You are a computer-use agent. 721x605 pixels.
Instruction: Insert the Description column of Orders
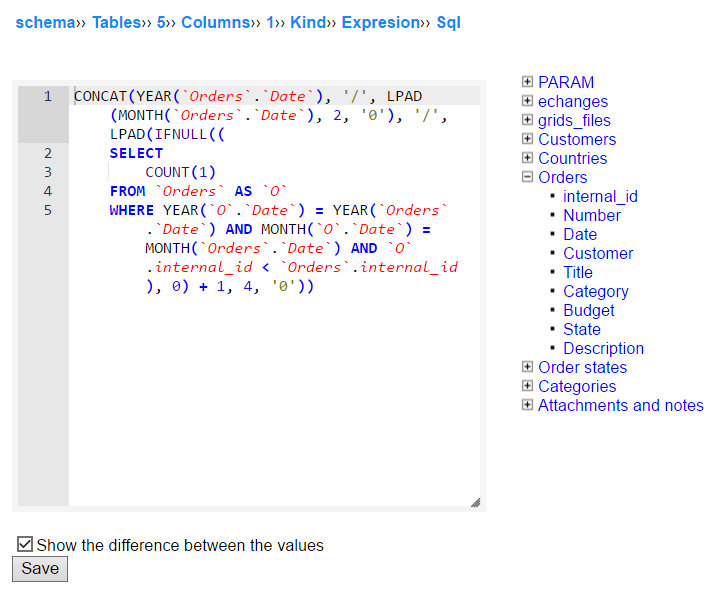(x=604, y=348)
